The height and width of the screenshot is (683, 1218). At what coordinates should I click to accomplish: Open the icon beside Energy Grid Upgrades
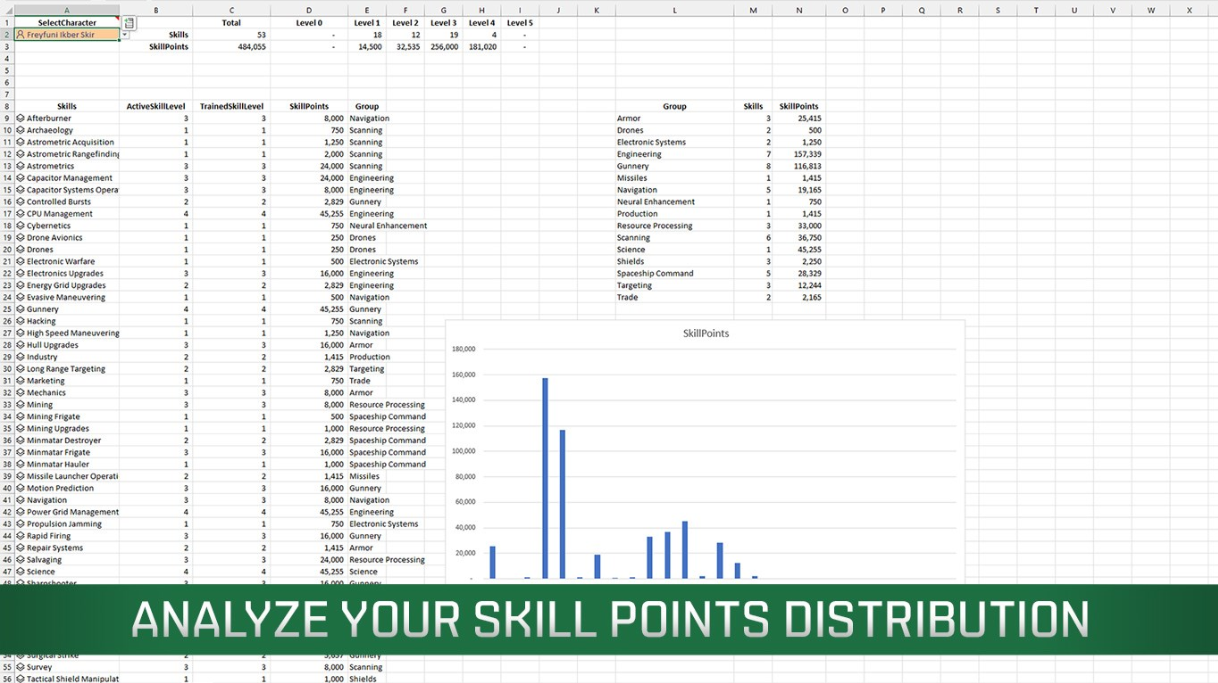(x=21, y=285)
